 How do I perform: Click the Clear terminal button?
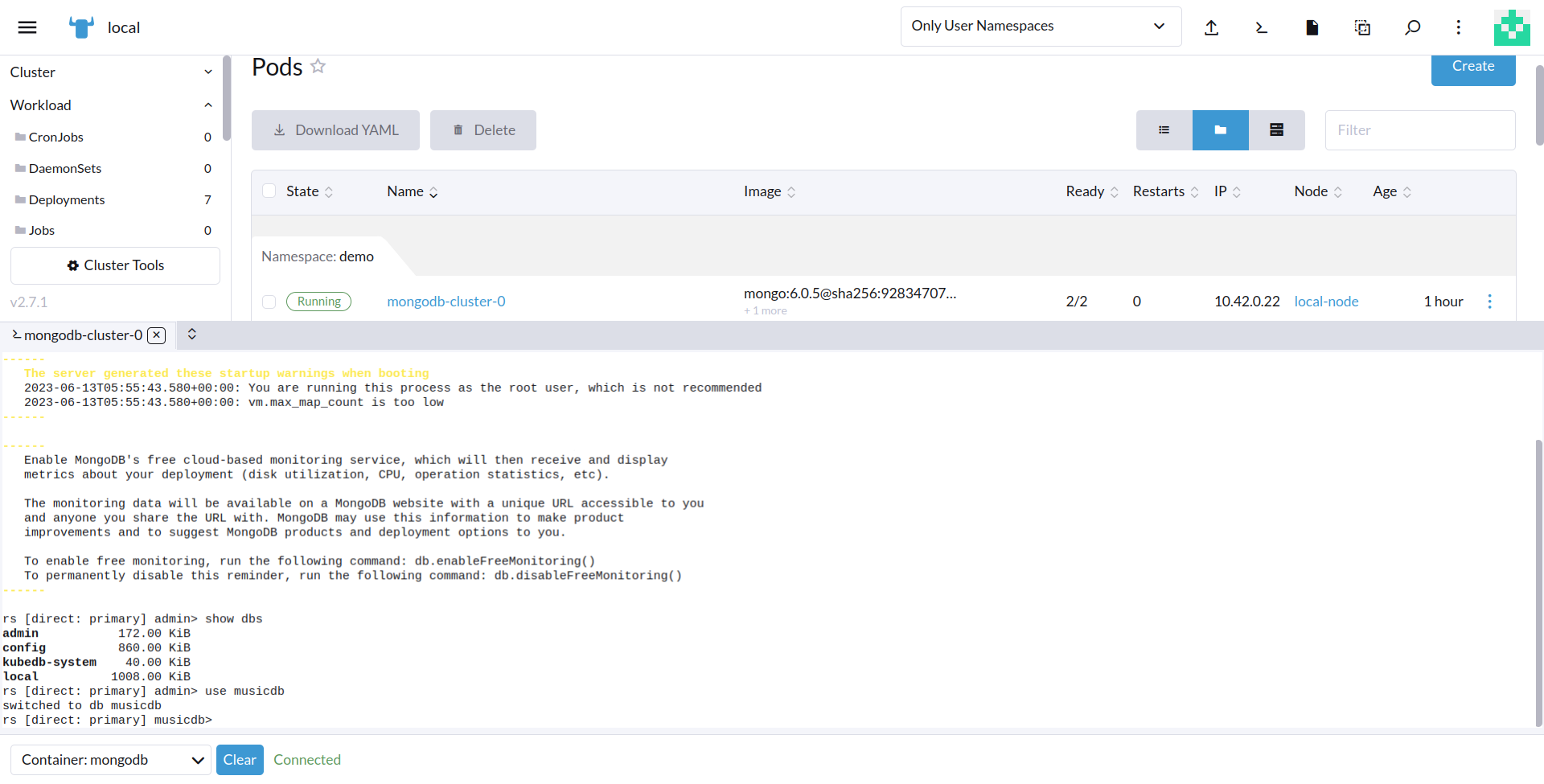[x=240, y=760]
